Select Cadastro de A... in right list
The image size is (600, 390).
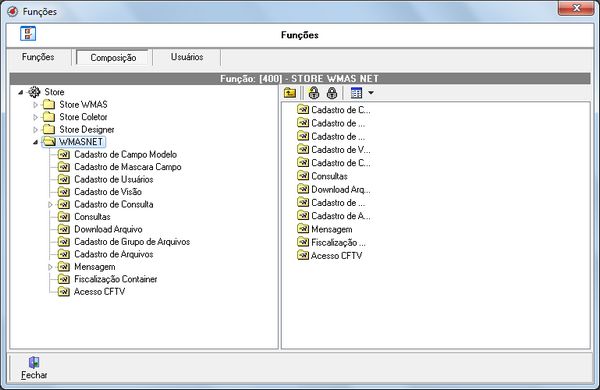[341, 216]
